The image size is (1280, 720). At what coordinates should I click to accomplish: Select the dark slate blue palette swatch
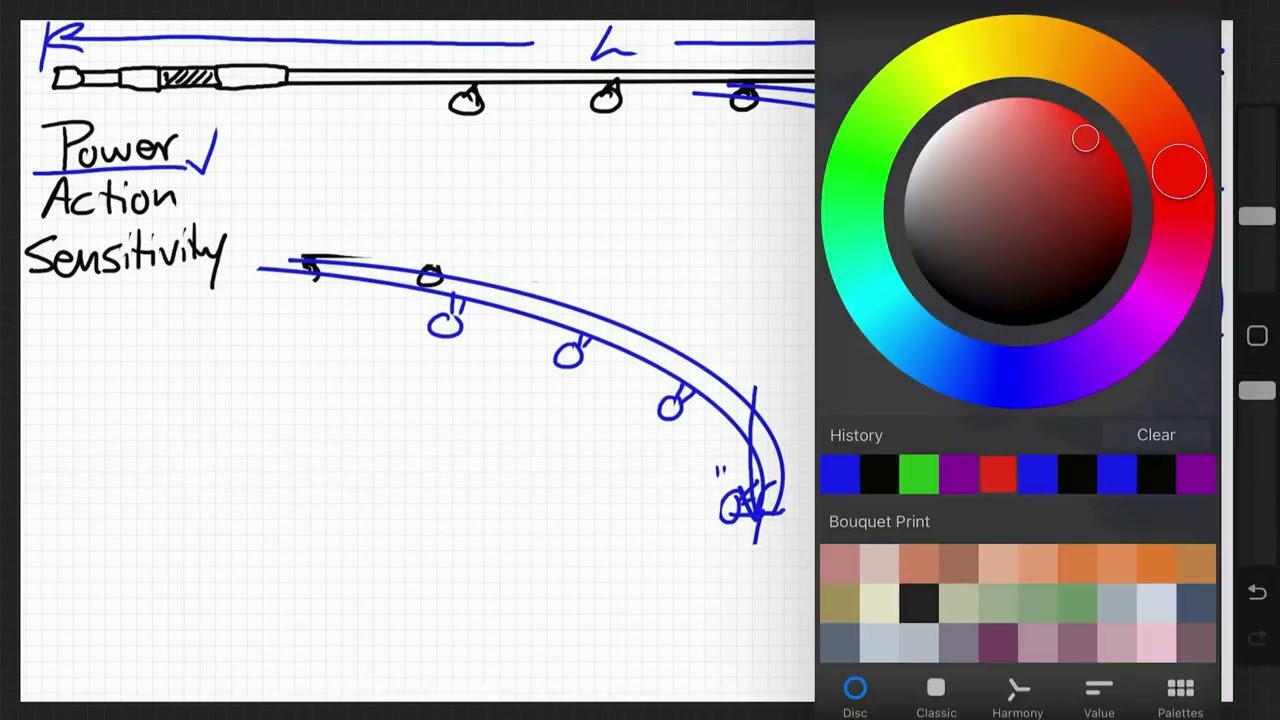click(1196, 603)
